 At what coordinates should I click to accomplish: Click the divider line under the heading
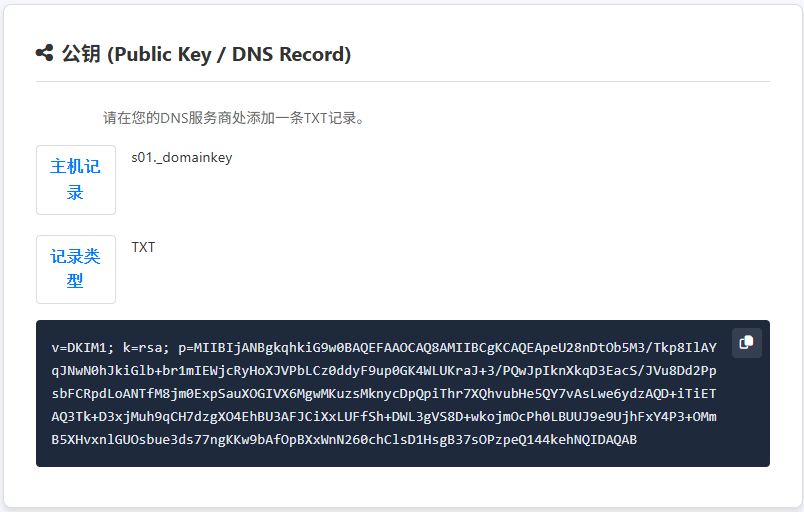[x=402, y=81]
